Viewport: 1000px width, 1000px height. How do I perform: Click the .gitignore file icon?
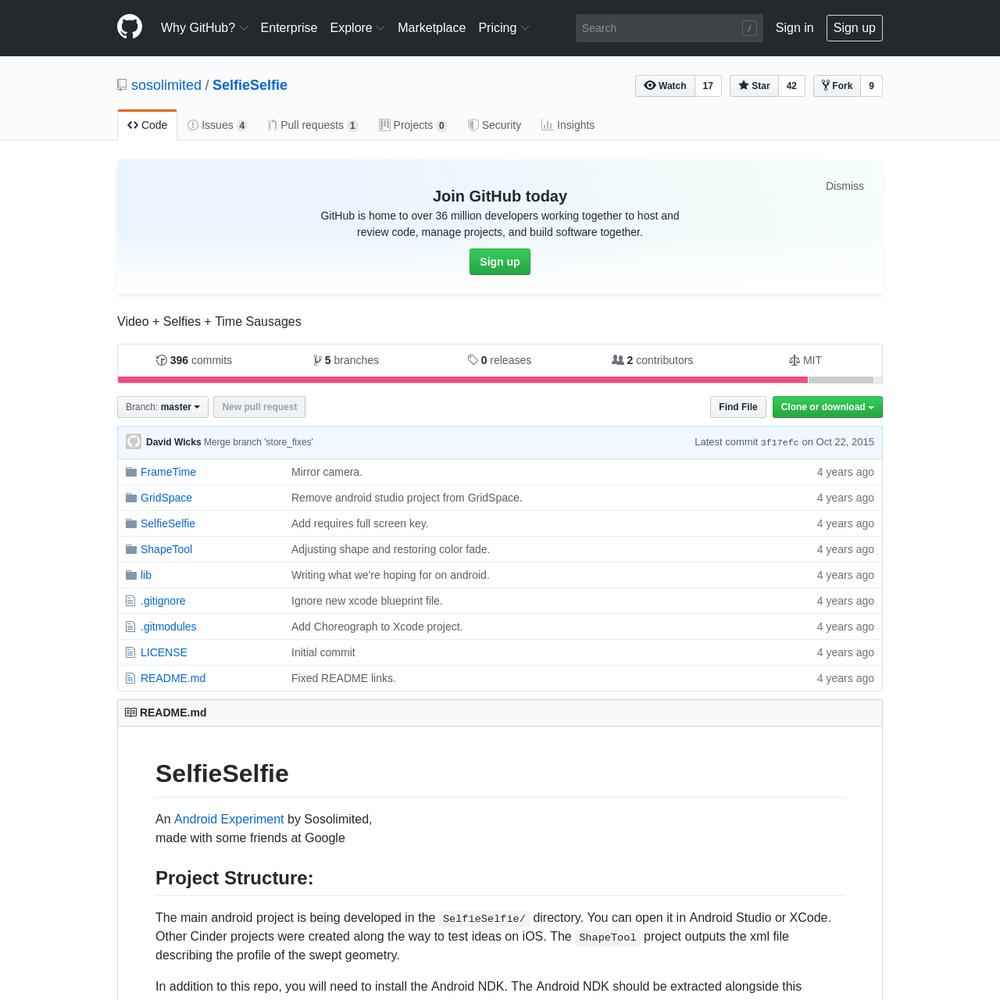click(131, 601)
